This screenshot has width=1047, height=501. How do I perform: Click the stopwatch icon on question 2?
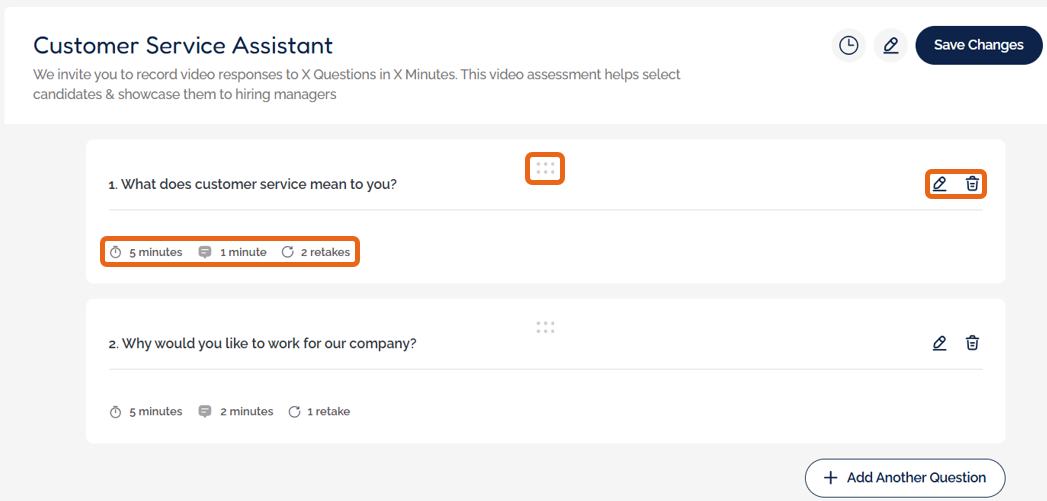[x=115, y=412]
